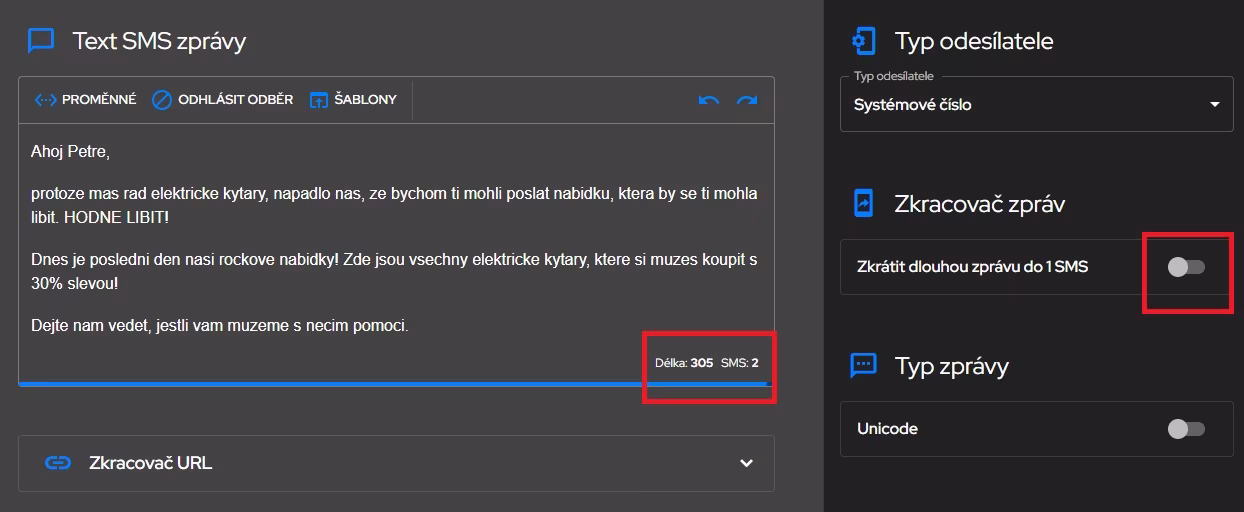
Task: Click the Proměnné variables code icon
Action: [x=45, y=100]
